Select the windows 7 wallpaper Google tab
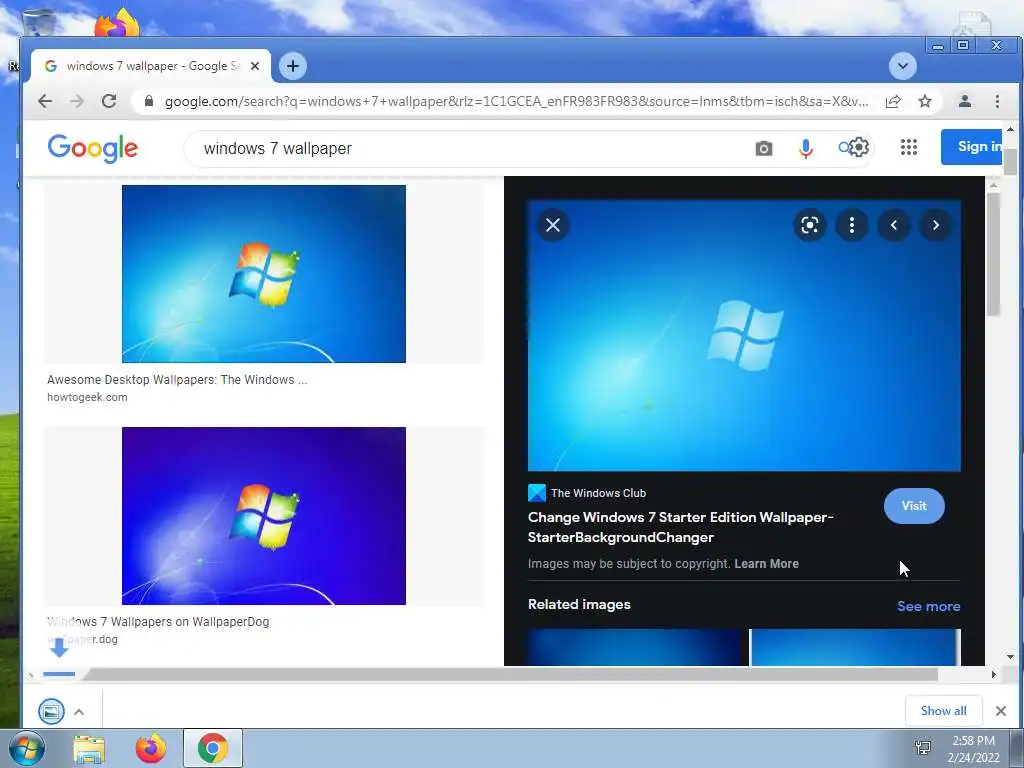The width and height of the screenshot is (1024, 768). click(152, 66)
